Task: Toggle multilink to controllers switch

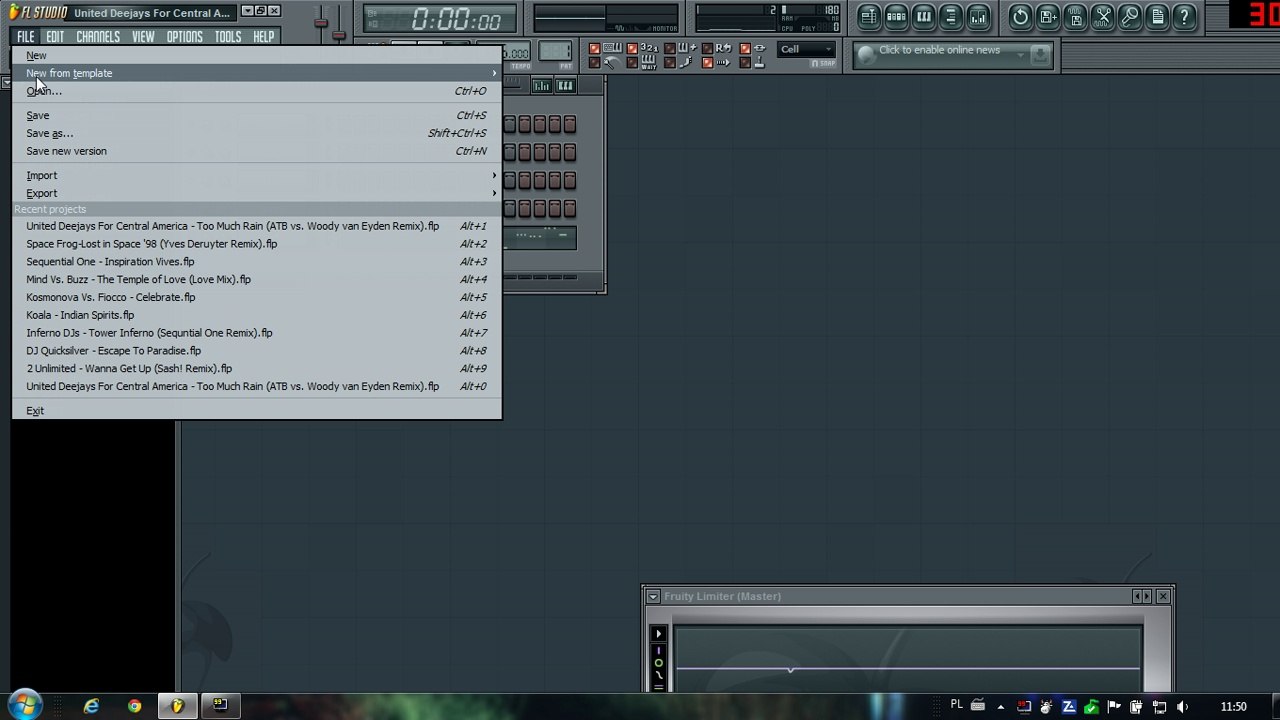Action: click(x=745, y=63)
